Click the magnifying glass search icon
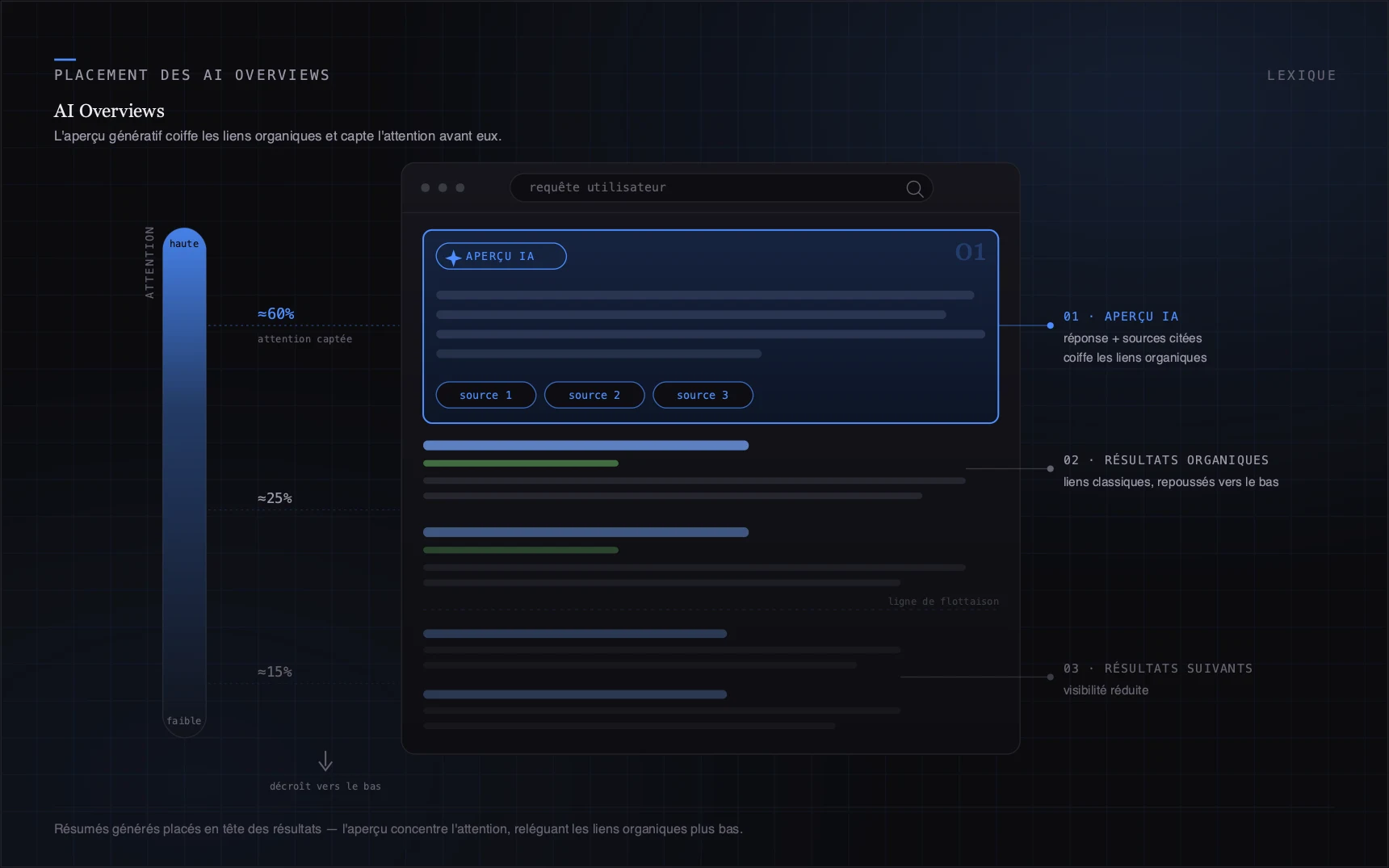1389x868 pixels. pyautogui.click(x=914, y=188)
